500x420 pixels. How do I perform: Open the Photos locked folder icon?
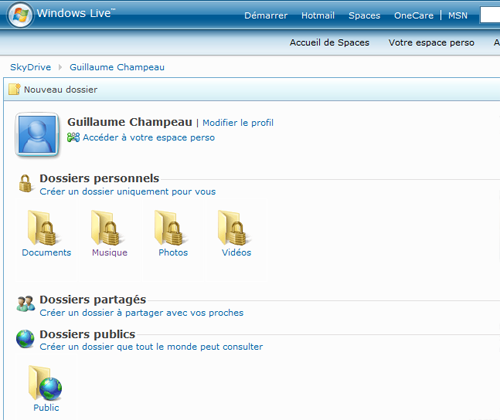(x=170, y=228)
